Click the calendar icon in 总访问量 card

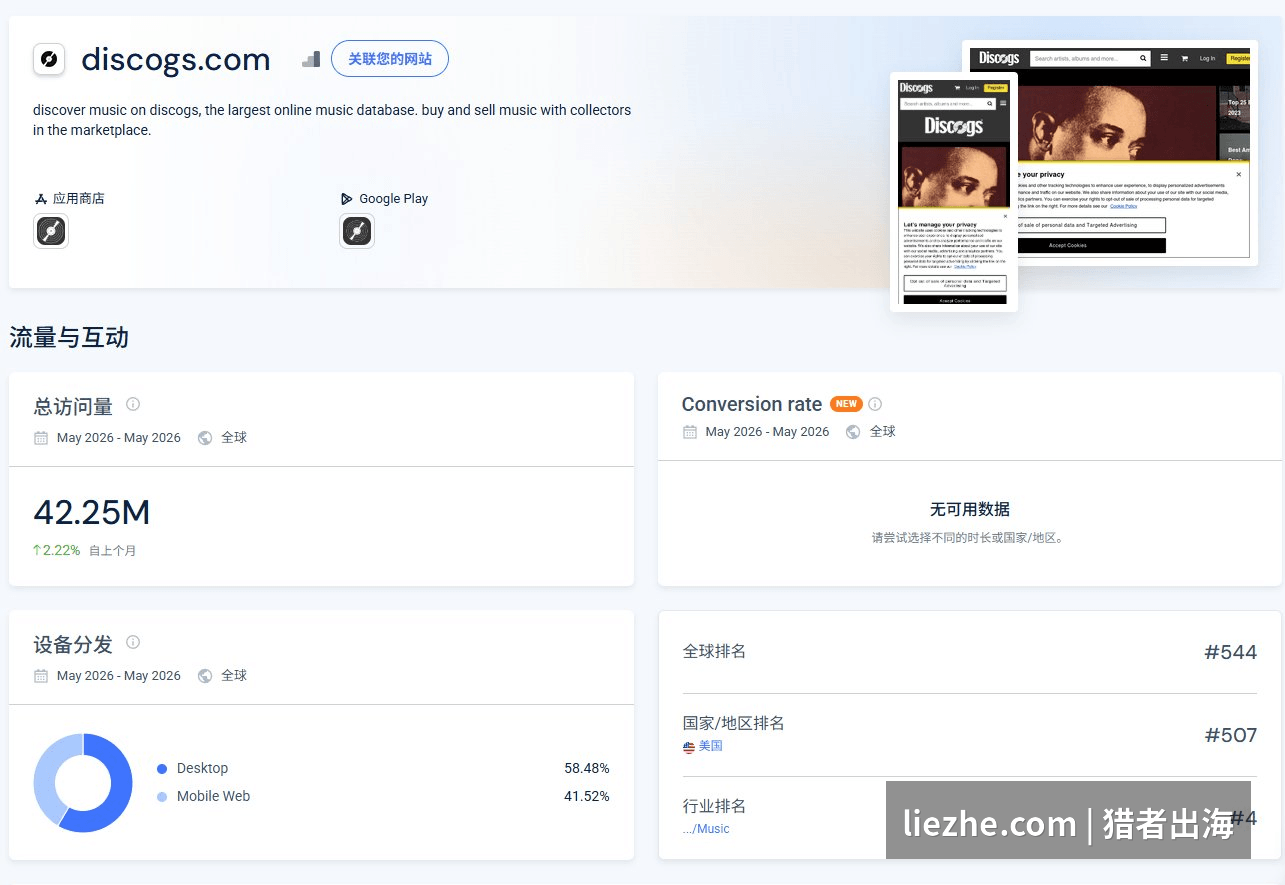[x=41, y=438]
